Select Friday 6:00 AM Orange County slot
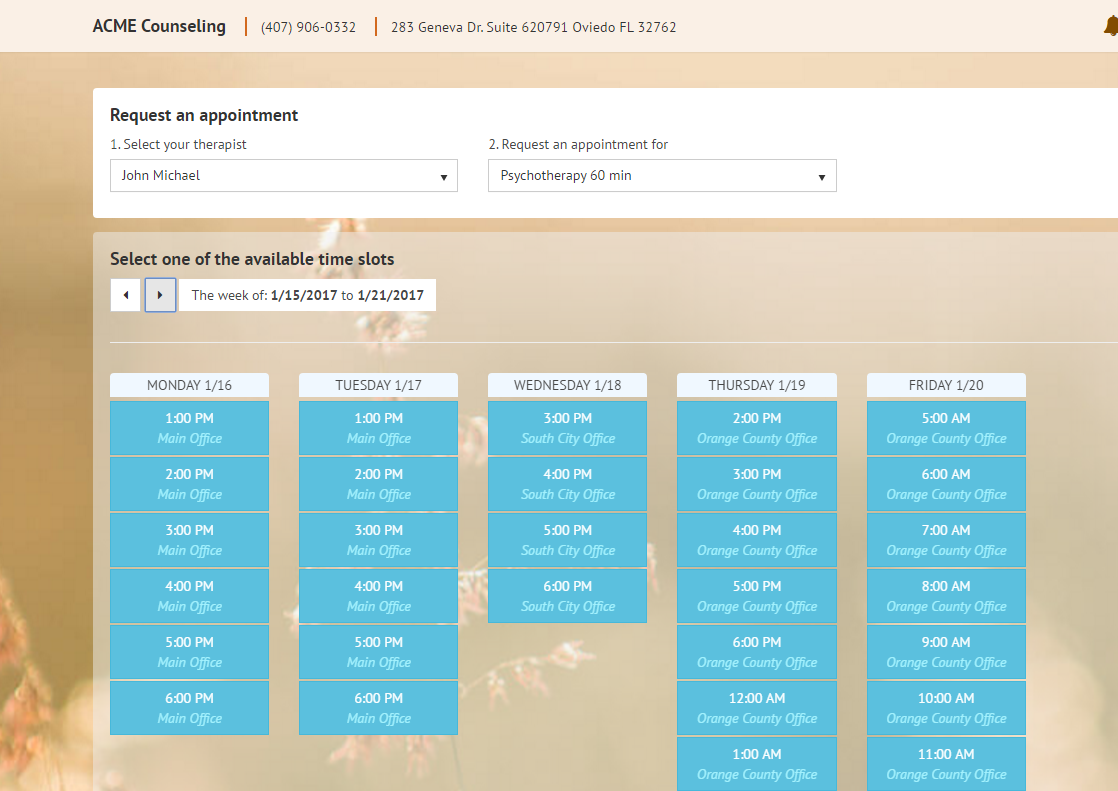 pos(946,484)
